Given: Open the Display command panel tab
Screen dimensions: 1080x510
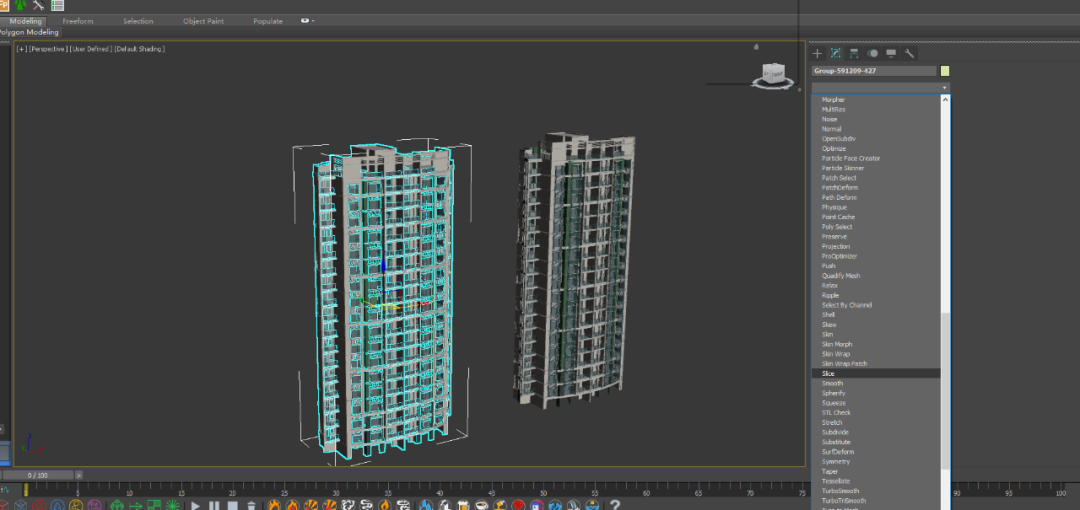Looking at the screenshot, I should 891,53.
